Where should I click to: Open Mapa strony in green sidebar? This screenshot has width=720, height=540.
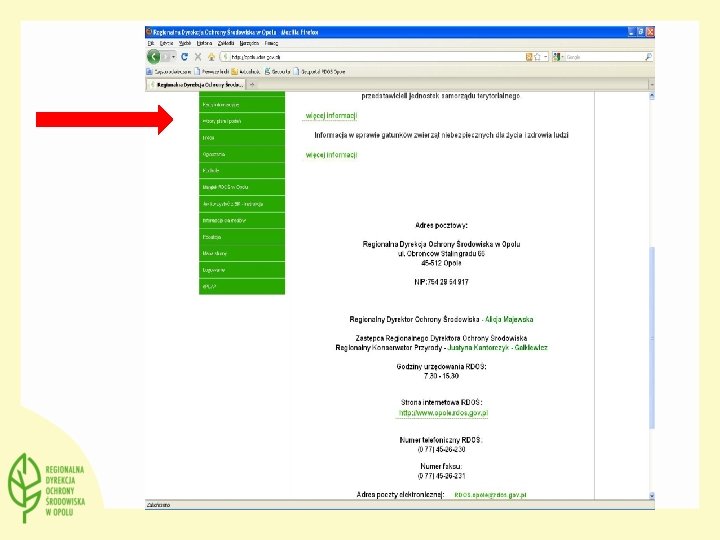tap(242, 253)
